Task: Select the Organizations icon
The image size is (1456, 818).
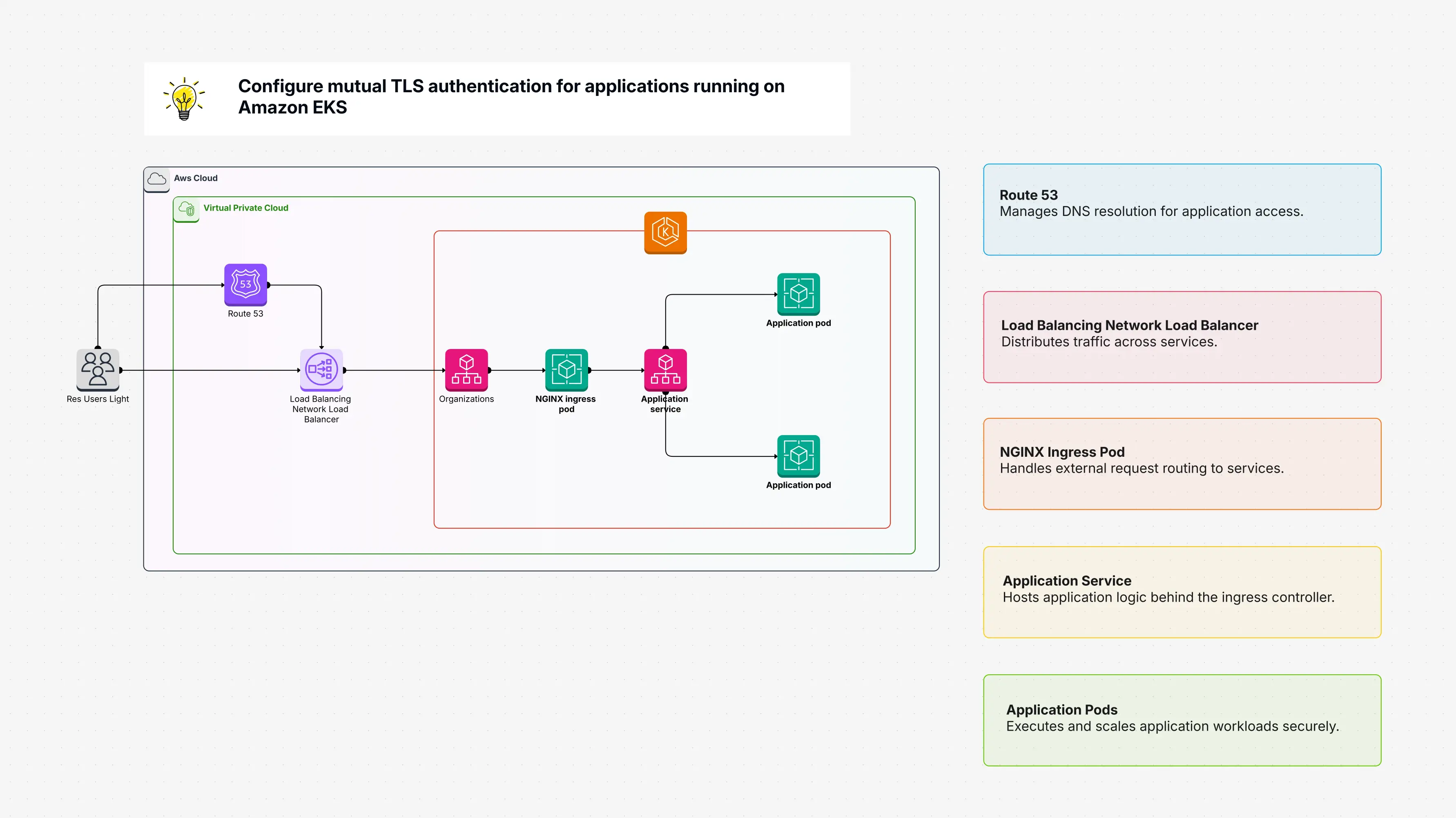Action: pos(466,369)
